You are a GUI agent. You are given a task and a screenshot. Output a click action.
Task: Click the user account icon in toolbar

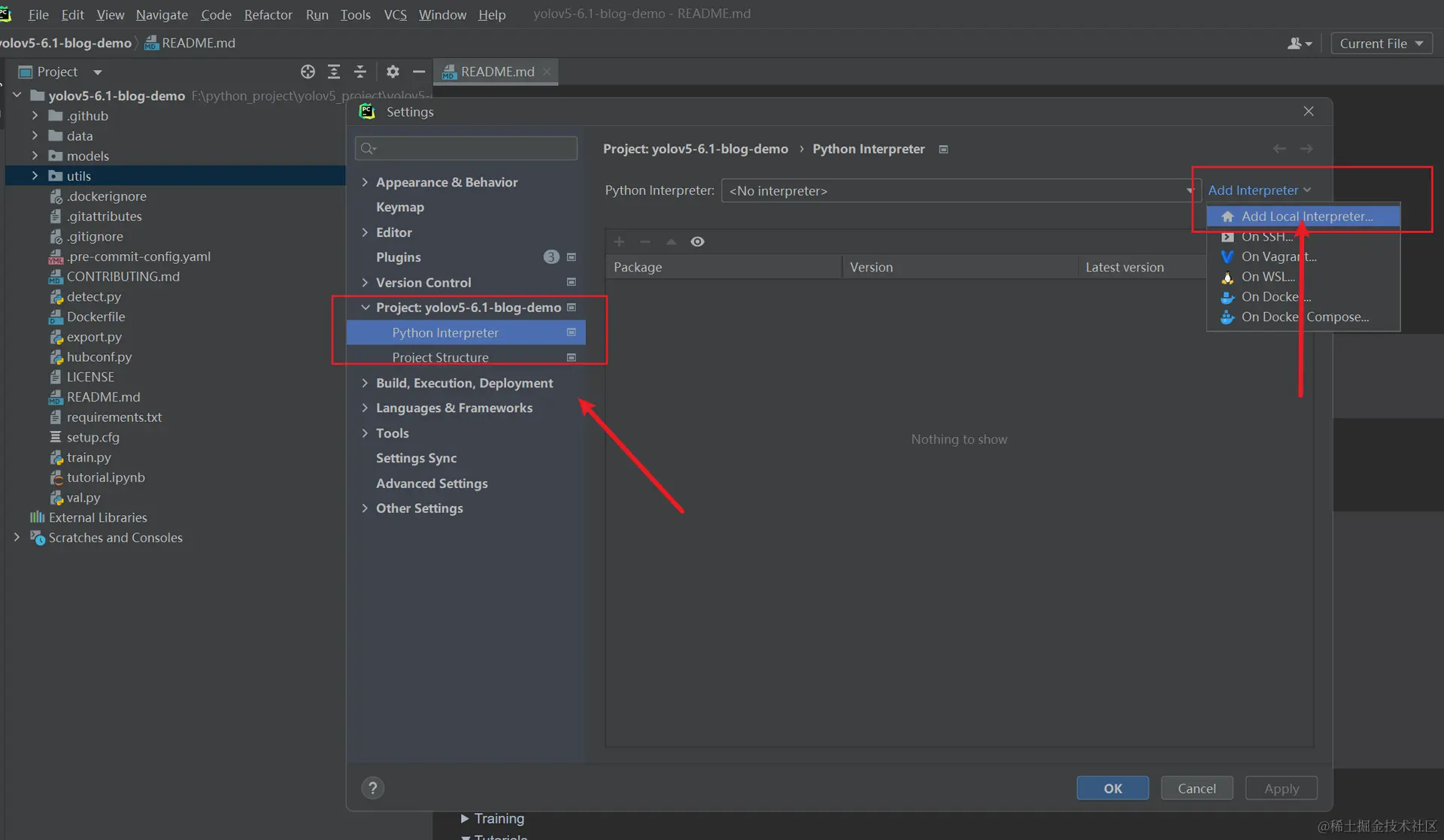pyautogui.click(x=1299, y=44)
